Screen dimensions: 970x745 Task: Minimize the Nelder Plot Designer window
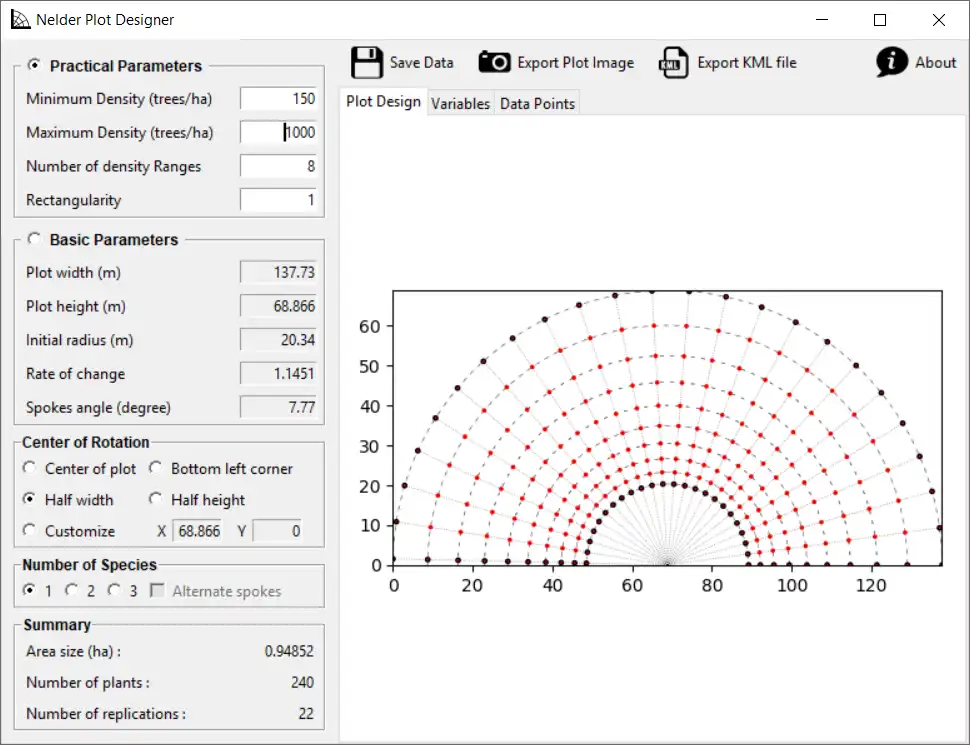[x=822, y=20]
